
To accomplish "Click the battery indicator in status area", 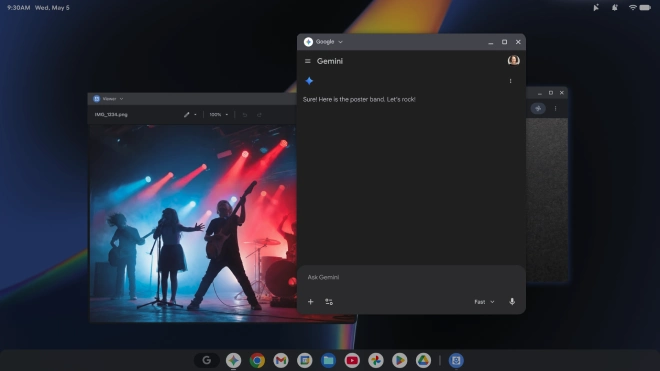I will click(645, 8).
